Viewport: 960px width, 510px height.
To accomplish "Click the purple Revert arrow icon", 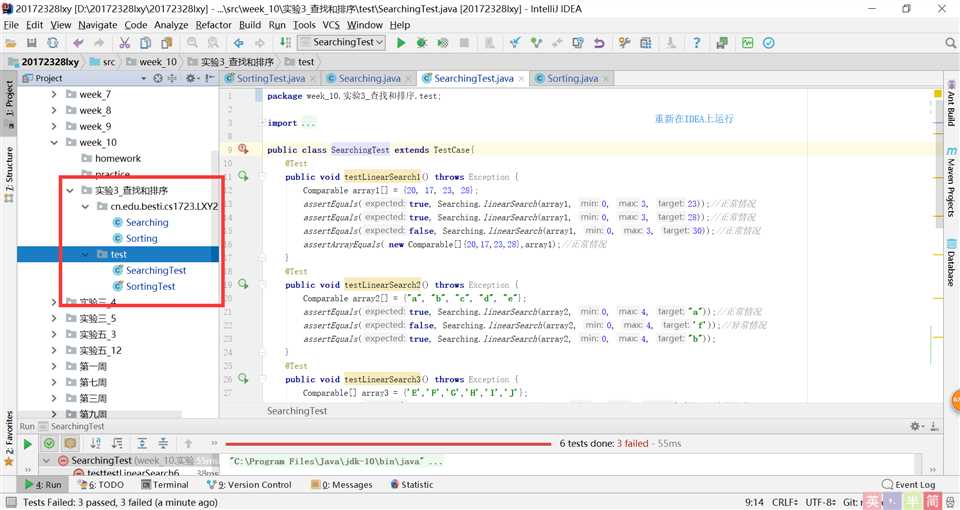I will [599, 43].
